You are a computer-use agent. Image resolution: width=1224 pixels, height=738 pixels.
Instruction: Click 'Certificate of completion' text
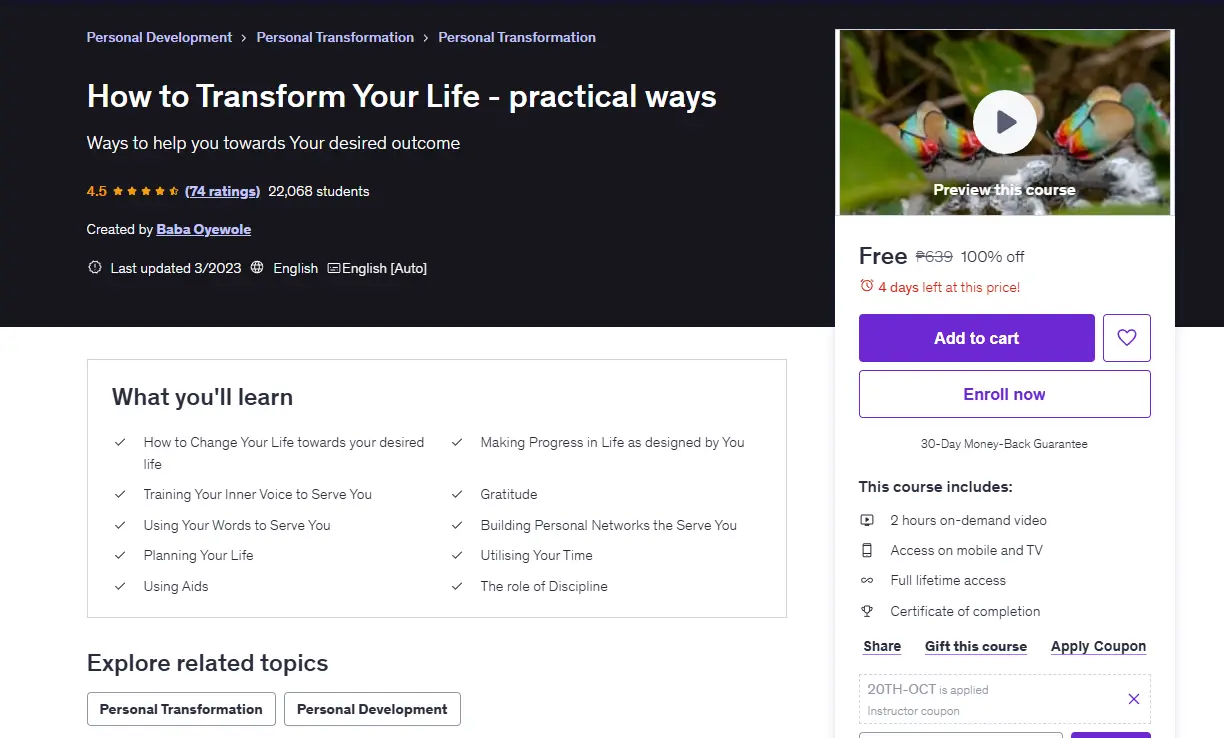(965, 611)
